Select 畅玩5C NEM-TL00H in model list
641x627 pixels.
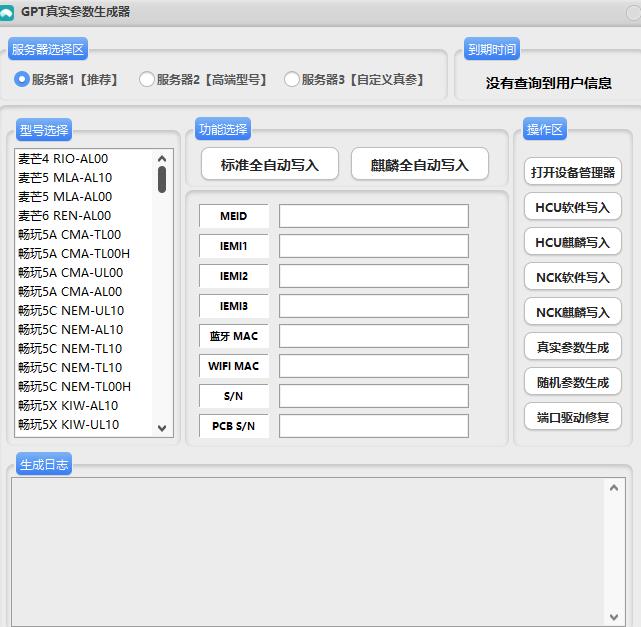coord(83,386)
